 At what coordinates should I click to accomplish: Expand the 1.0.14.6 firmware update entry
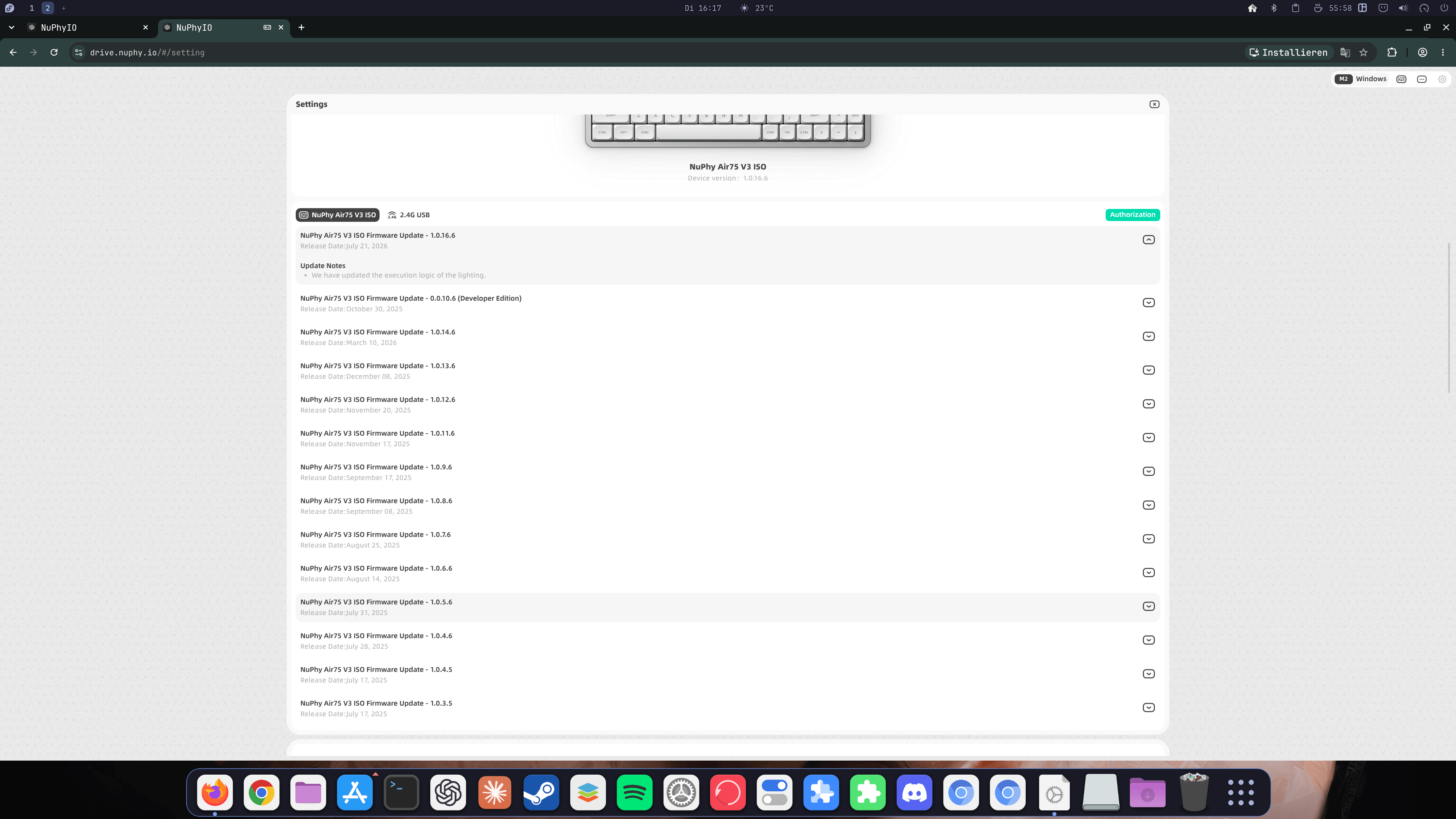[x=1148, y=336]
